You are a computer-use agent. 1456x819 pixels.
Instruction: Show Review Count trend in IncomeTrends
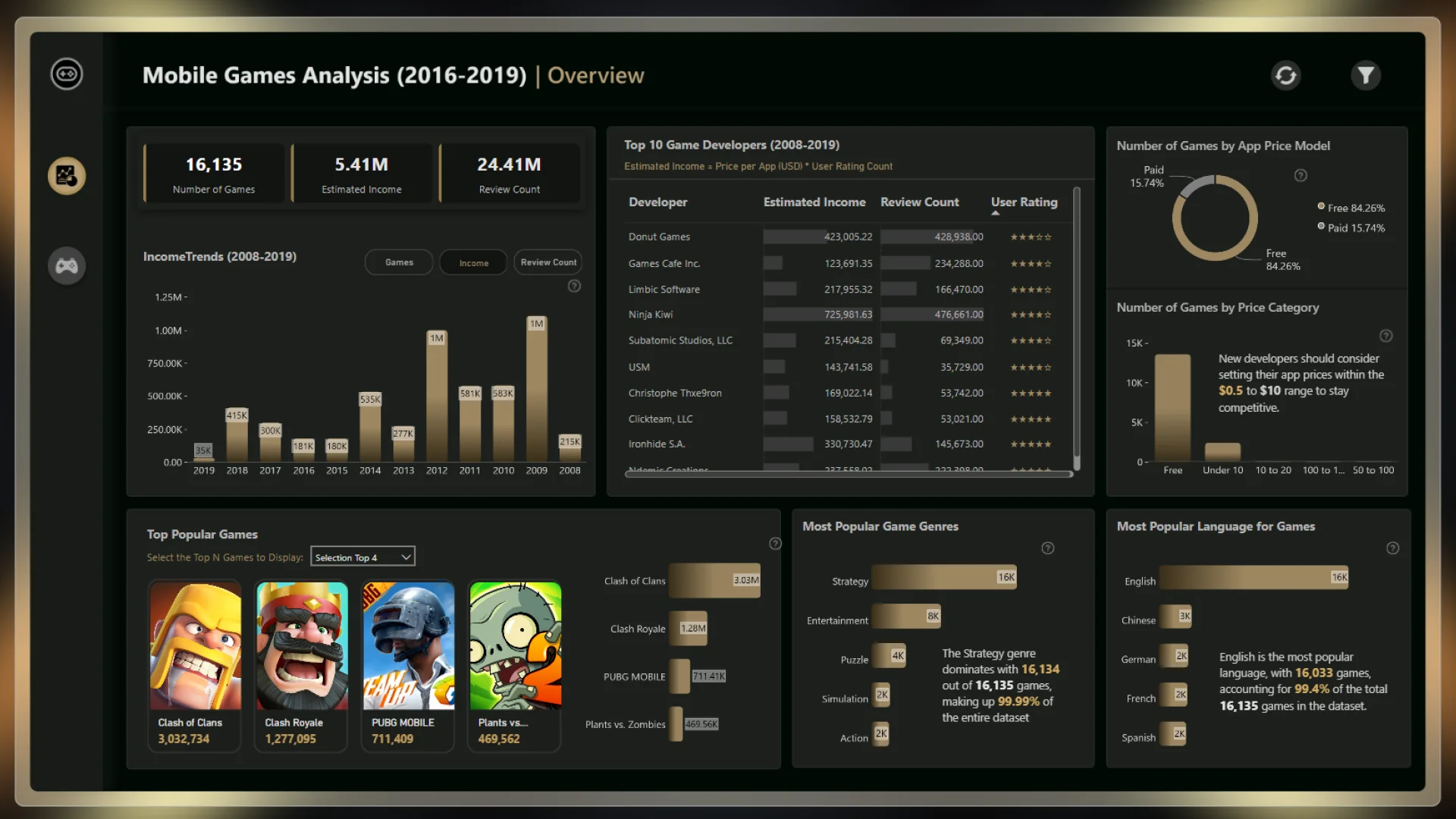point(548,262)
